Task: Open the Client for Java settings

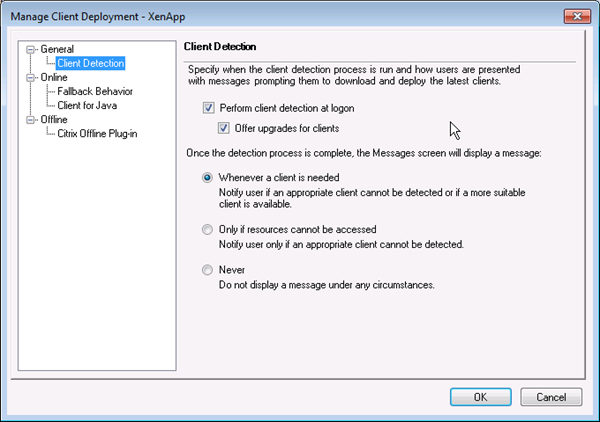Action: (87, 106)
